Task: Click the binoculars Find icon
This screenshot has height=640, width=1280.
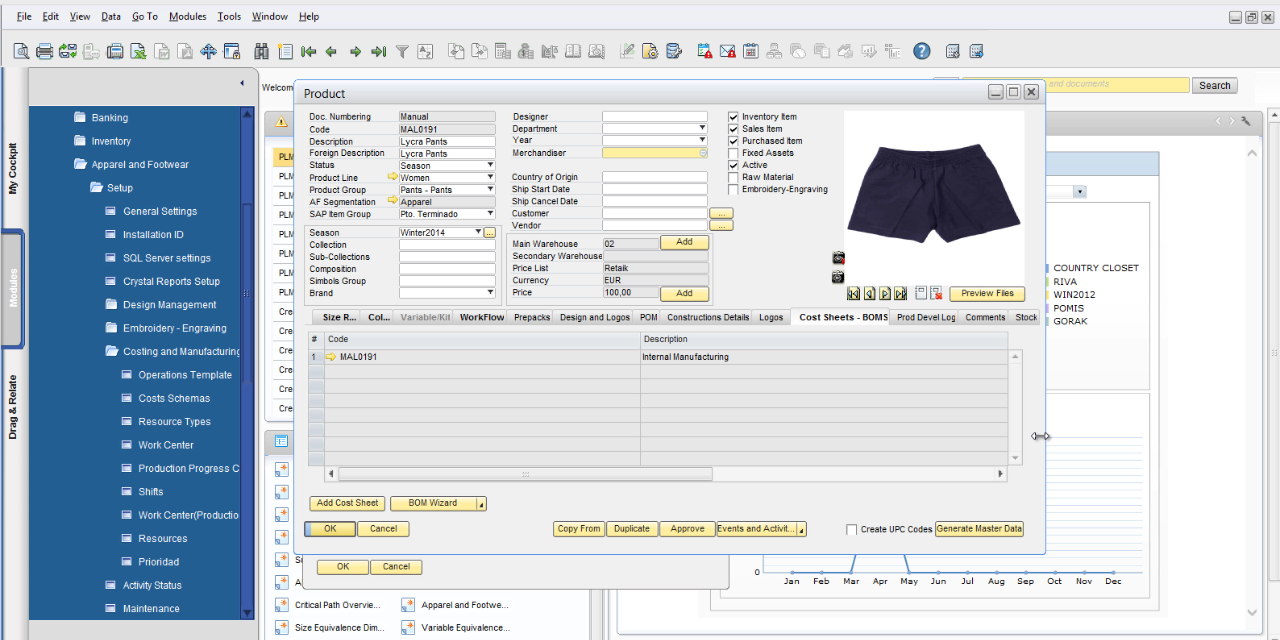Action: click(x=262, y=51)
